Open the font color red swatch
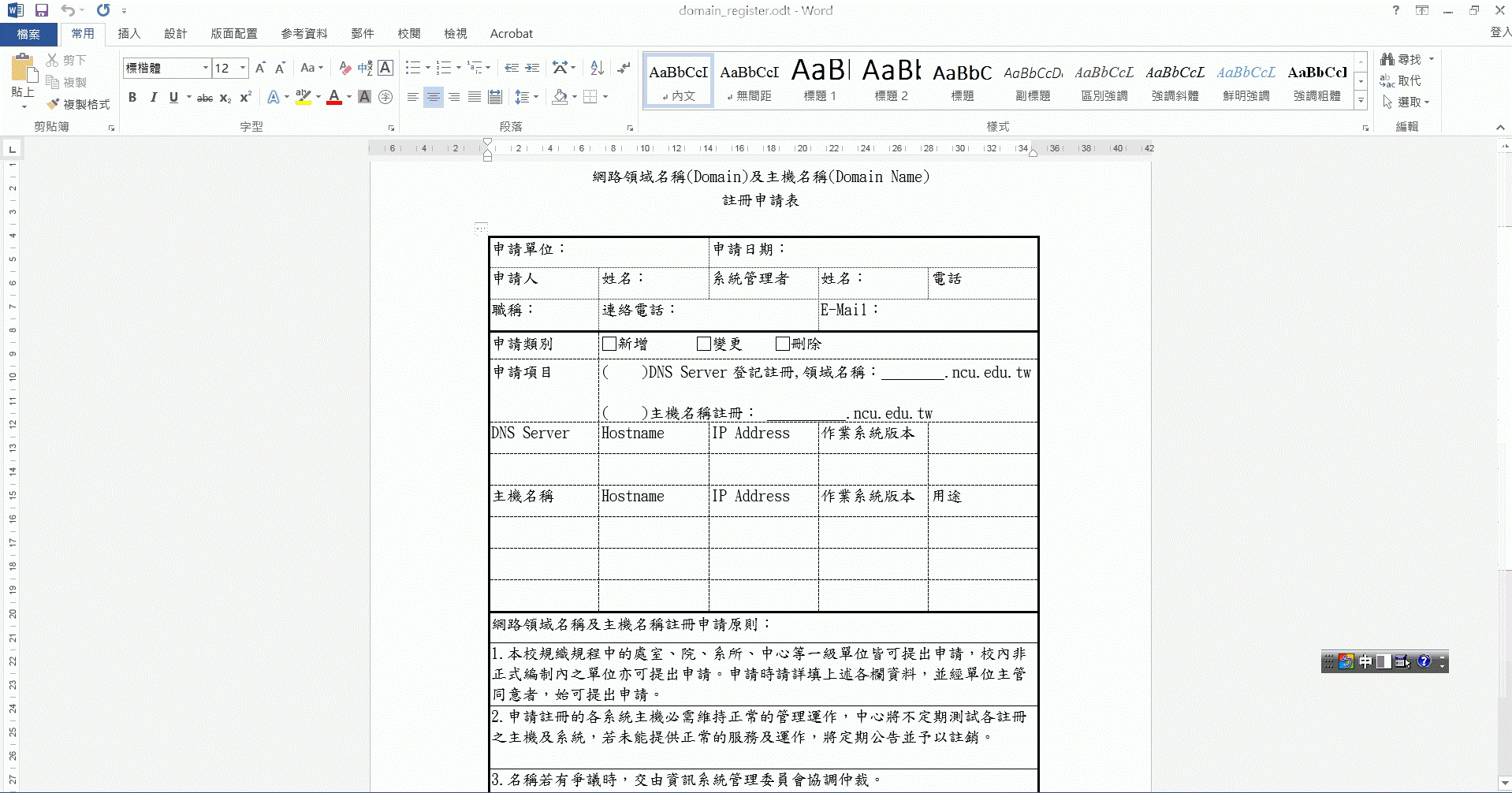 point(334,97)
